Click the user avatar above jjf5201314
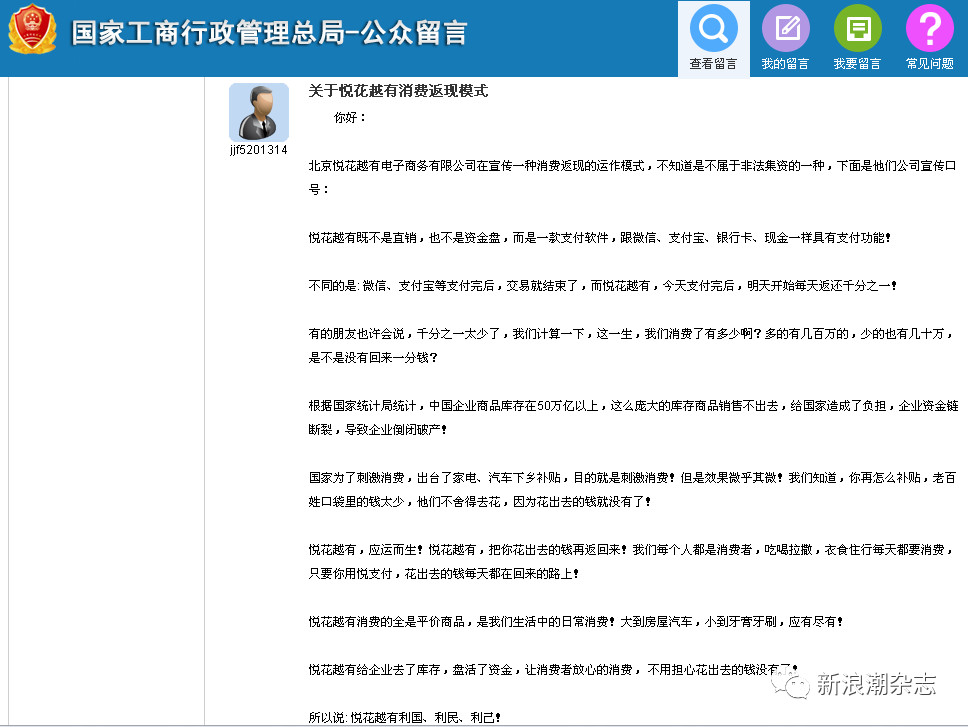Screen dimensions: 968x727 coord(258,112)
